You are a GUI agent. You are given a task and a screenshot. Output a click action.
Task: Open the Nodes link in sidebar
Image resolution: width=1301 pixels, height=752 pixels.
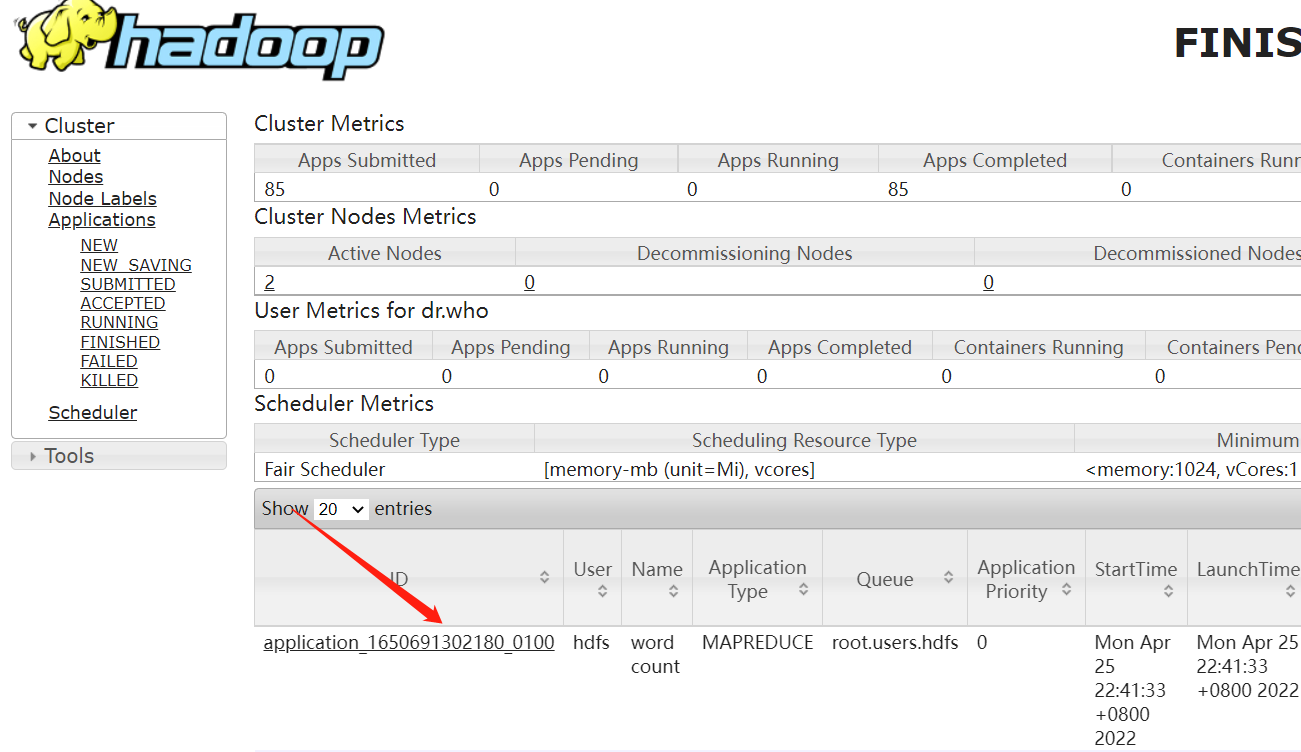pos(76,177)
